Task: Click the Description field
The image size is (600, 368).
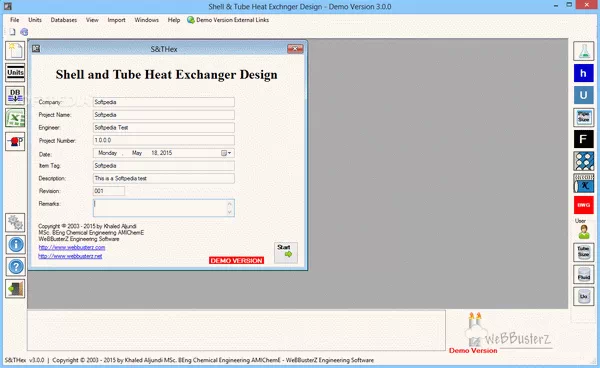Action: (164, 178)
